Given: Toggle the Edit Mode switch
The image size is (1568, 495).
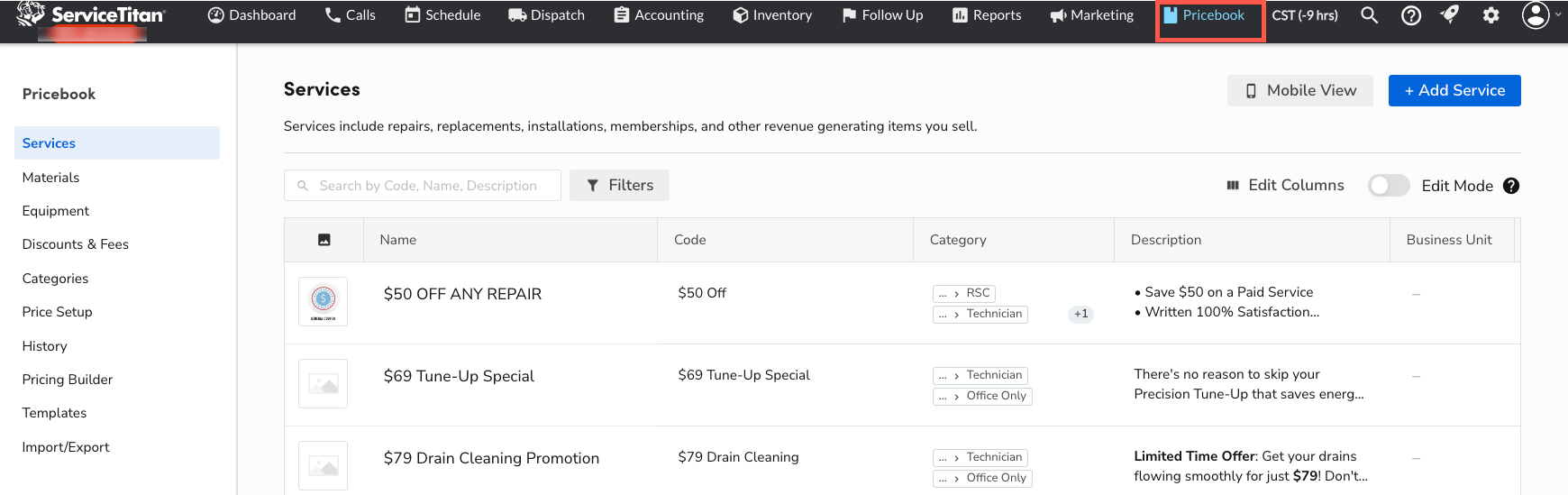Looking at the screenshot, I should [1389, 186].
